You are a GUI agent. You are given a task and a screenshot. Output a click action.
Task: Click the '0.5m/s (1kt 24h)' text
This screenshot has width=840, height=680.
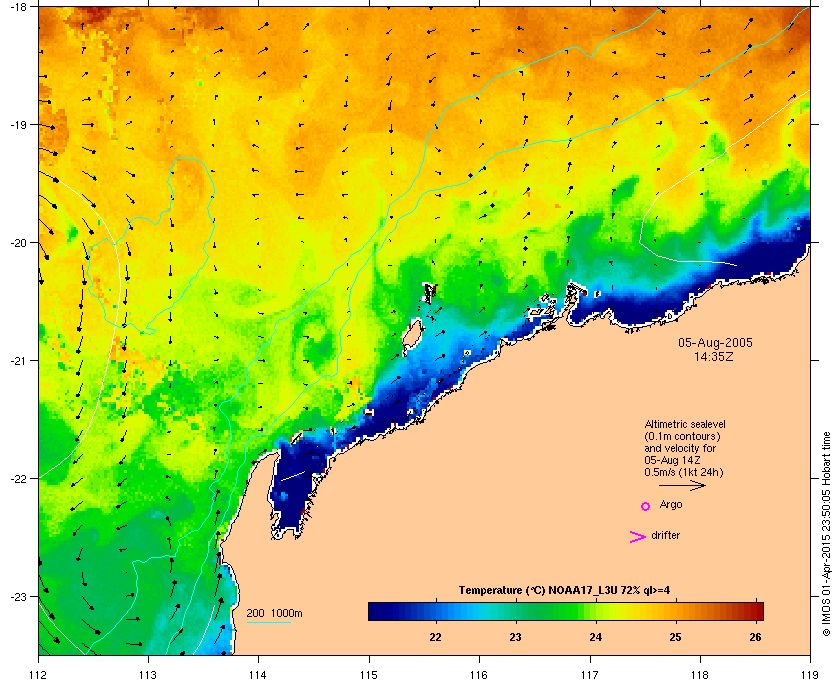(x=684, y=473)
